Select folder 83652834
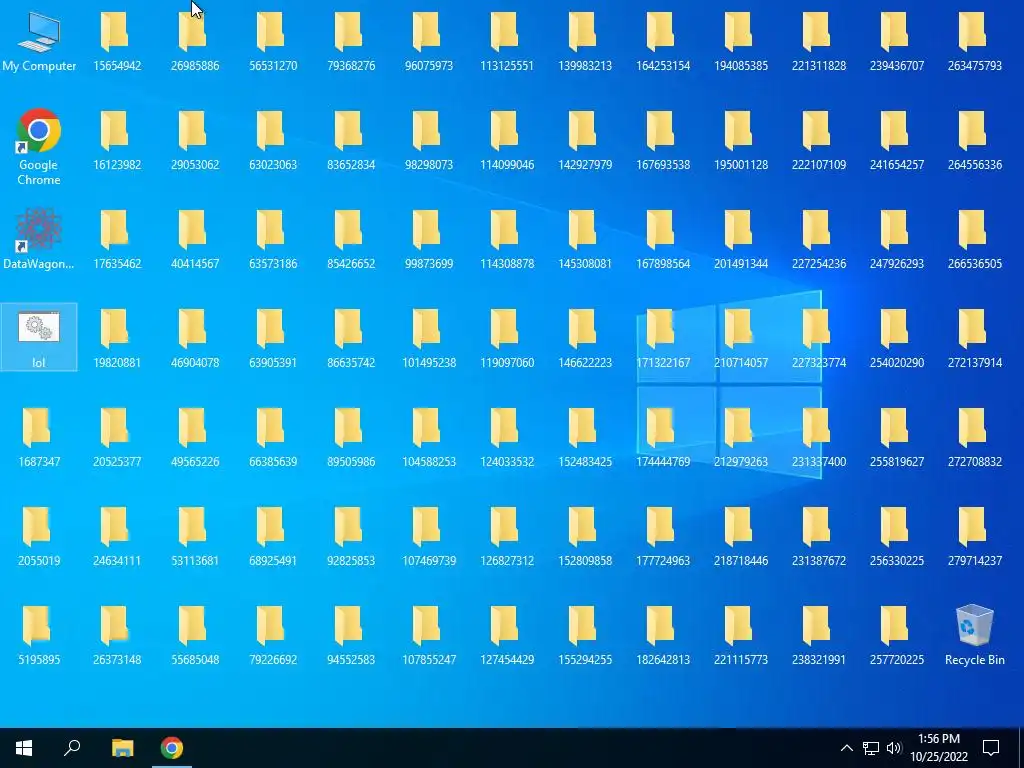 [351, 140]
